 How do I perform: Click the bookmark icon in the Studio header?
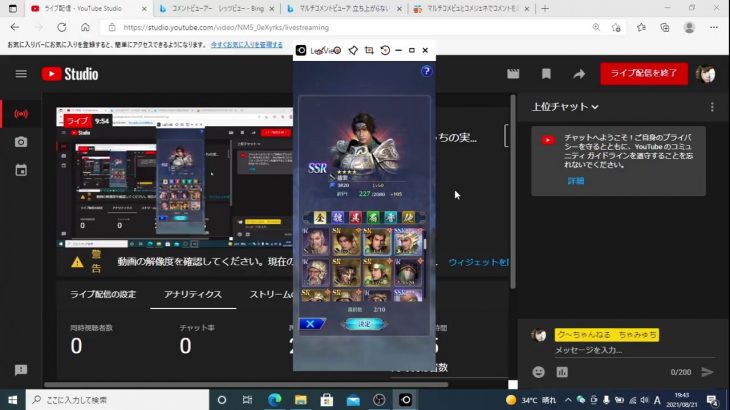point(546,74)
